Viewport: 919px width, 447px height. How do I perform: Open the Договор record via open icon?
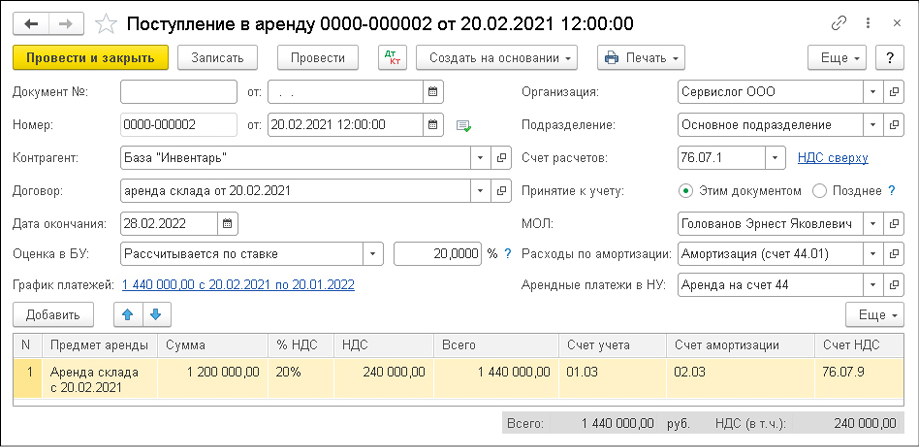pos(501,190)
